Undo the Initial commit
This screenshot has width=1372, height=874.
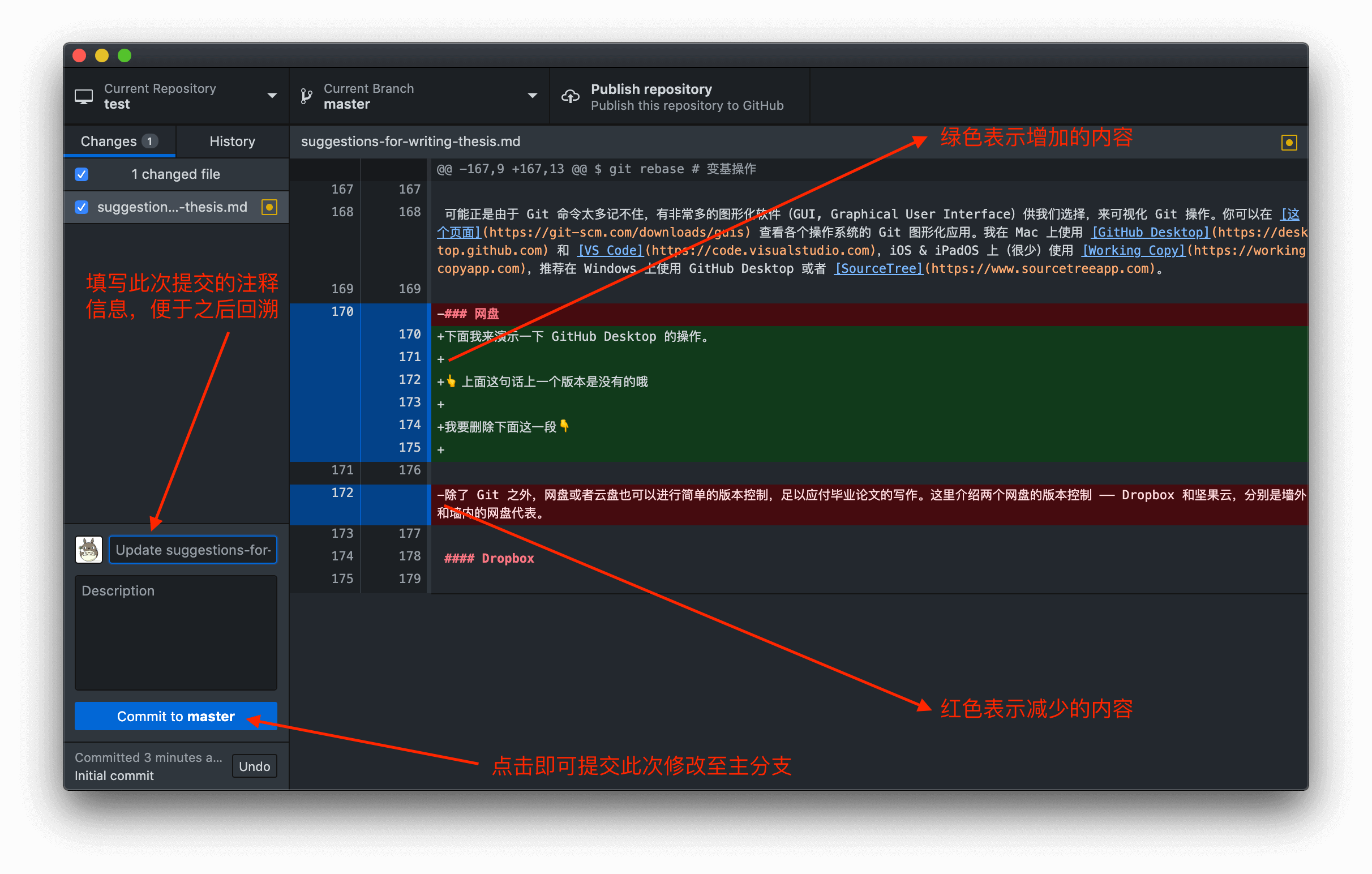255,766
